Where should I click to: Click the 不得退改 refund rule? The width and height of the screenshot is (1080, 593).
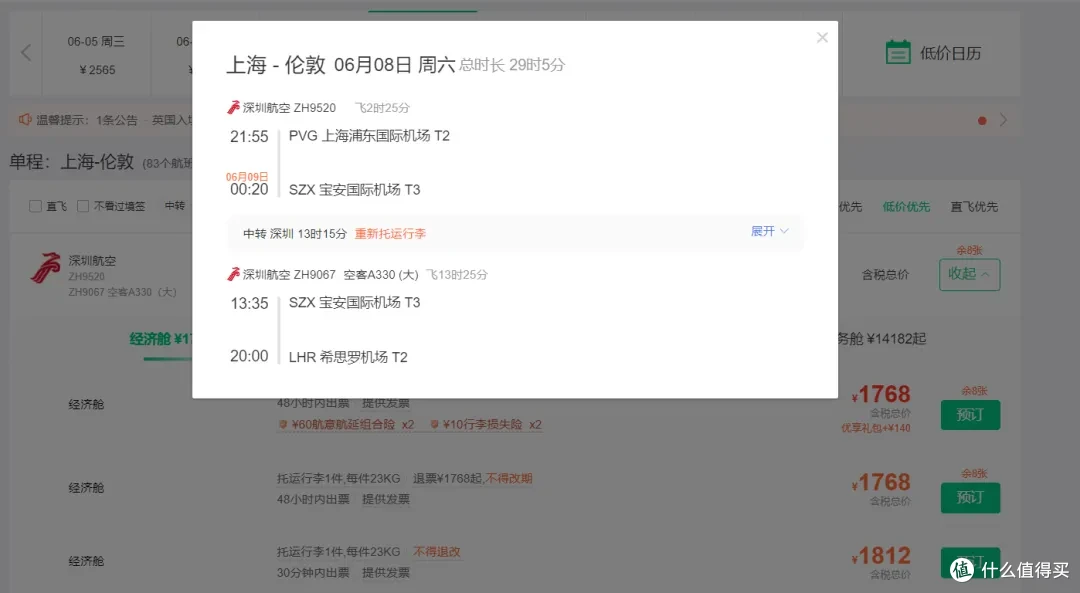click(437, 552)
